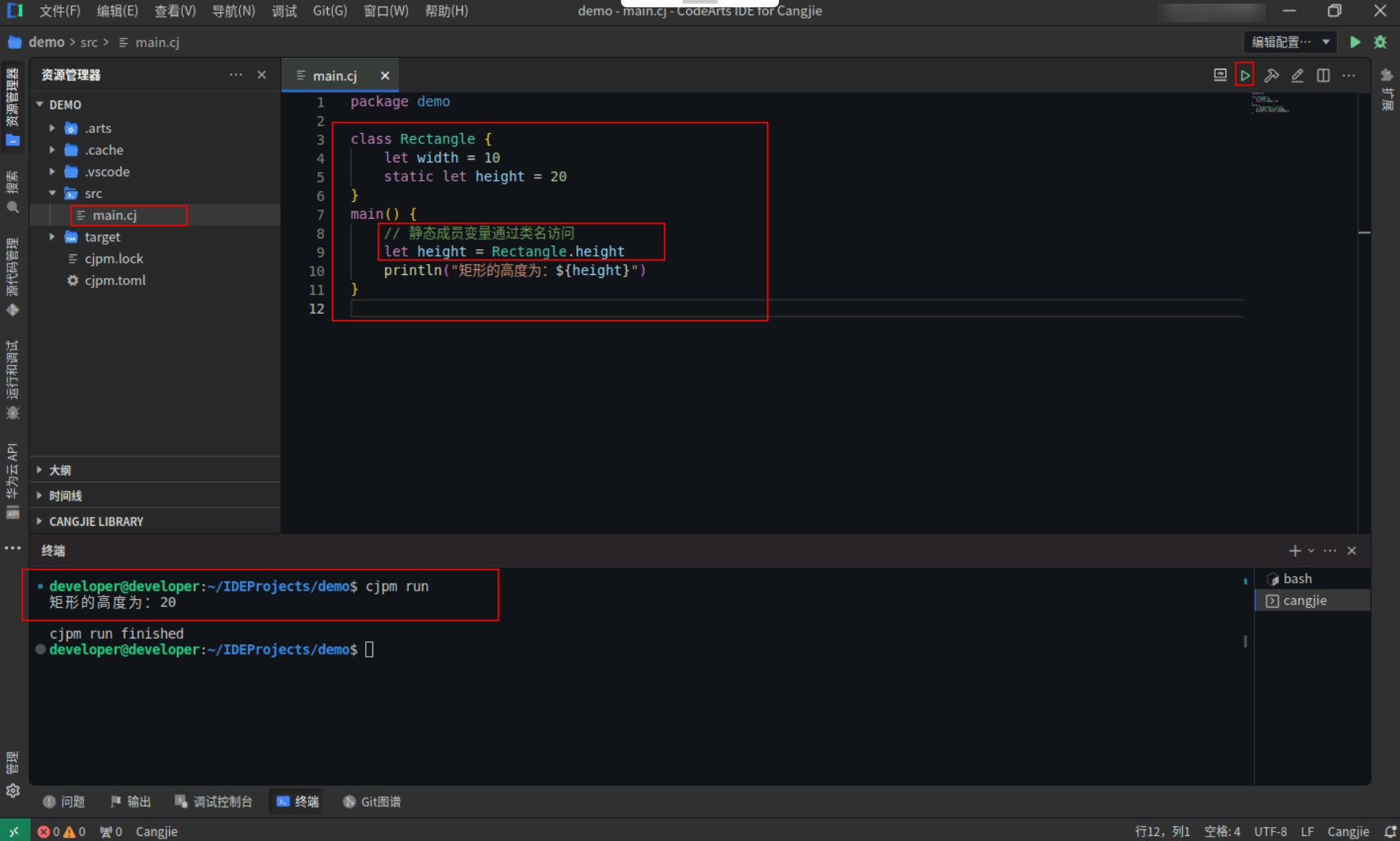
Task: Close the main.cj editor tab
Action: coord(385,75)
